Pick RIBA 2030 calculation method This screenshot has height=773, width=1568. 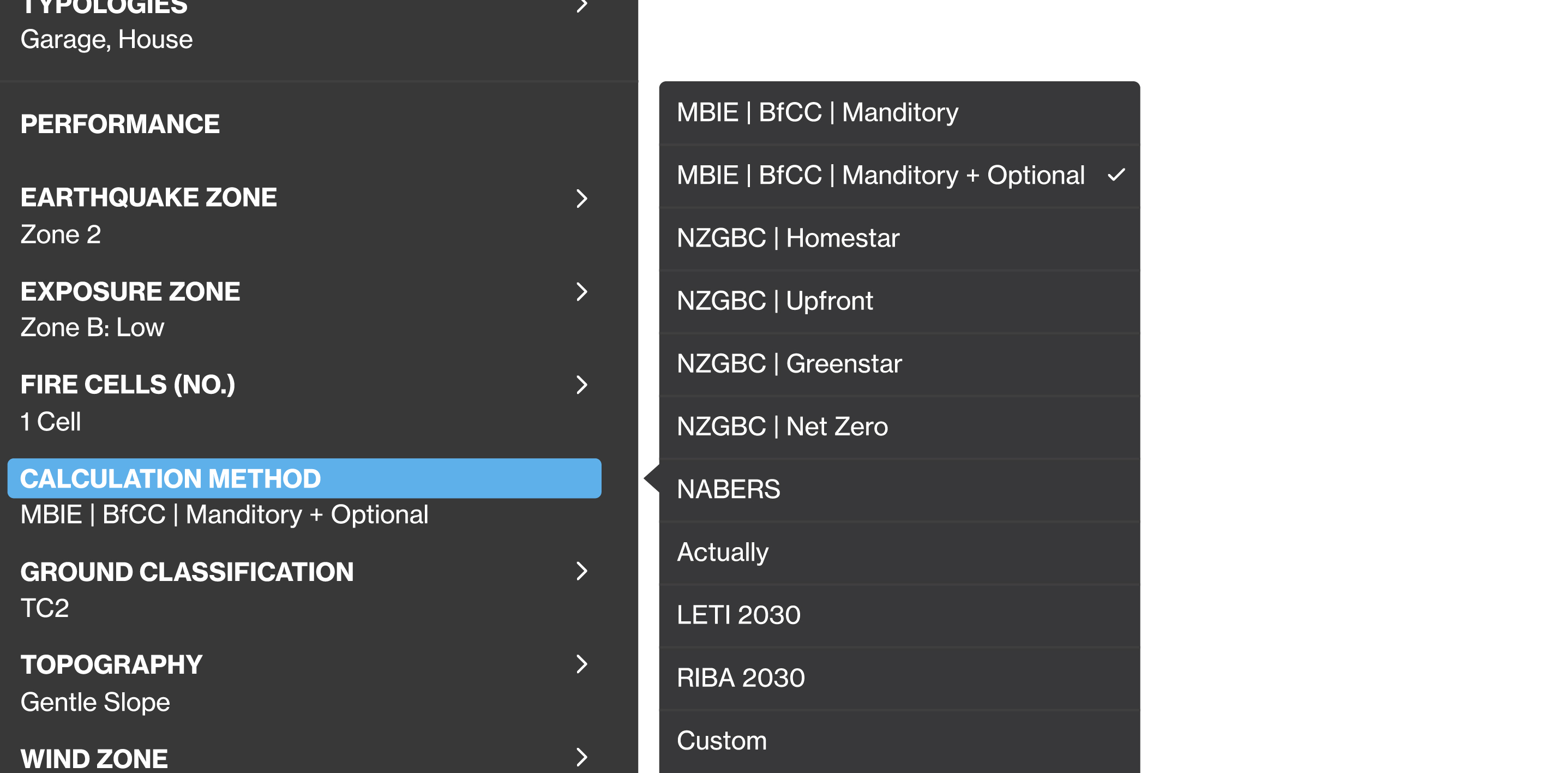(741, 678)
